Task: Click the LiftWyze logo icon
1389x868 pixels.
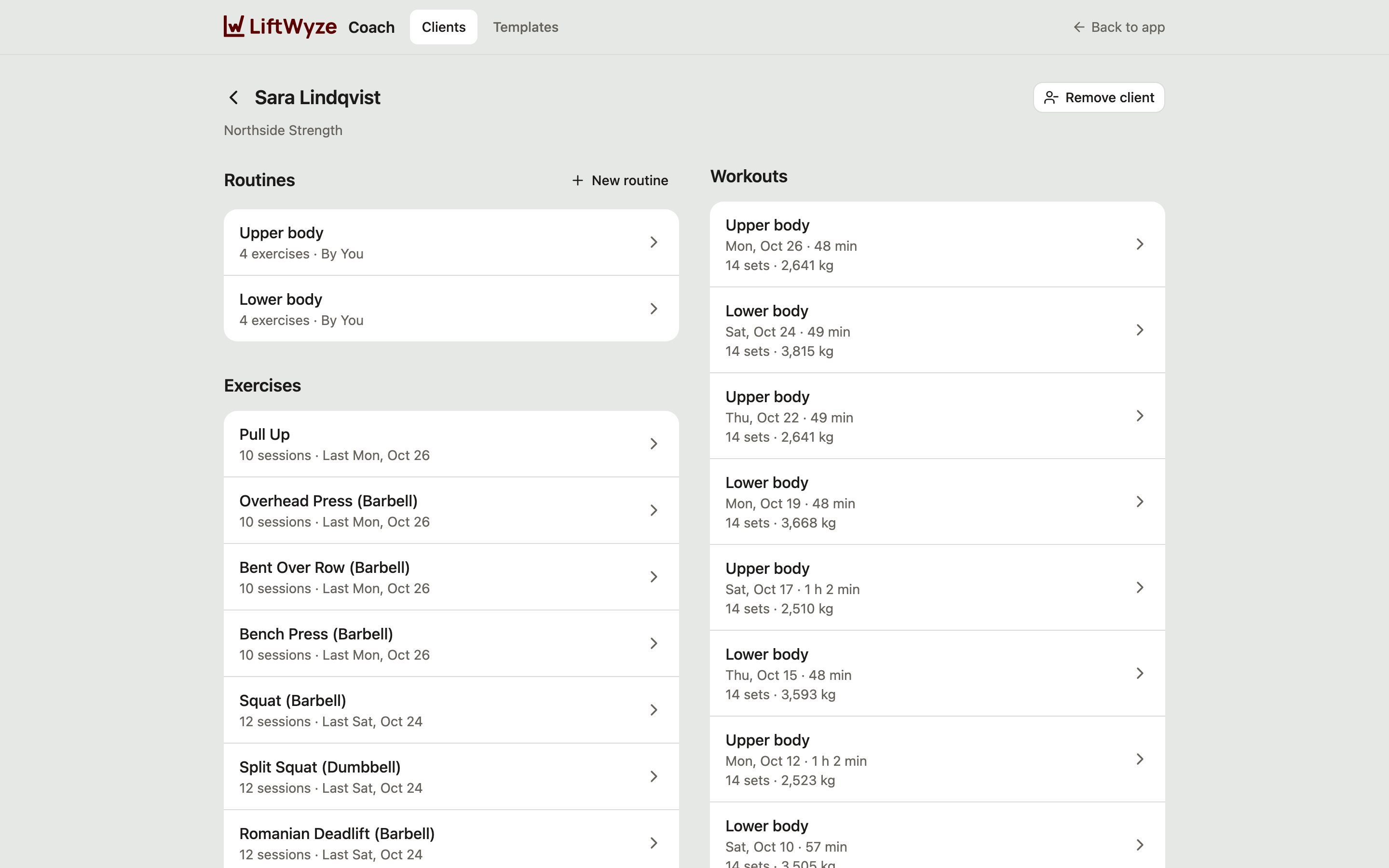Action: coord(233,27)
